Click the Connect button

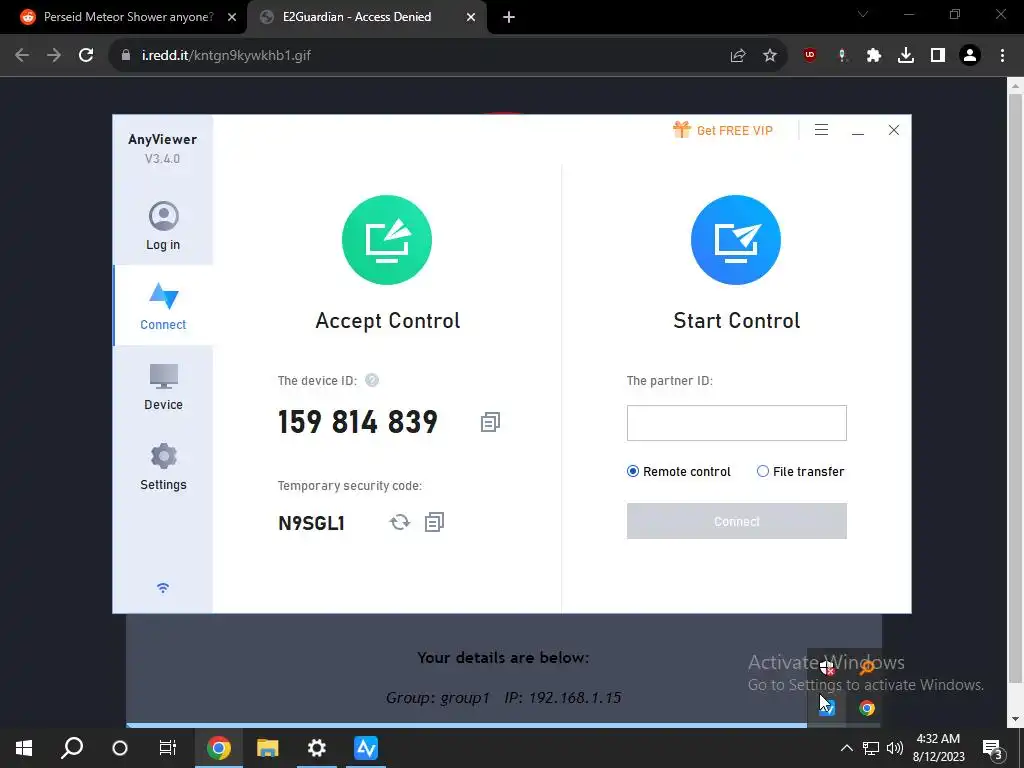point(737,521)
